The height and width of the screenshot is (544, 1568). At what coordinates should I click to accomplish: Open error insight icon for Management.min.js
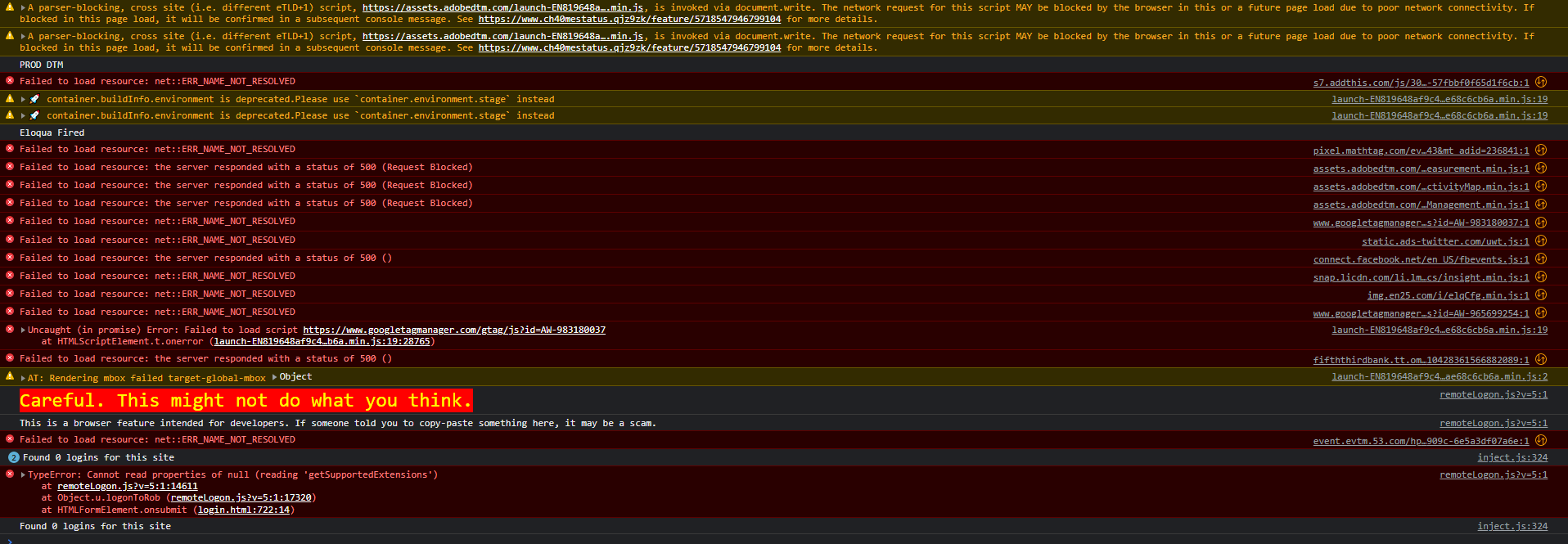(1541, 204)
